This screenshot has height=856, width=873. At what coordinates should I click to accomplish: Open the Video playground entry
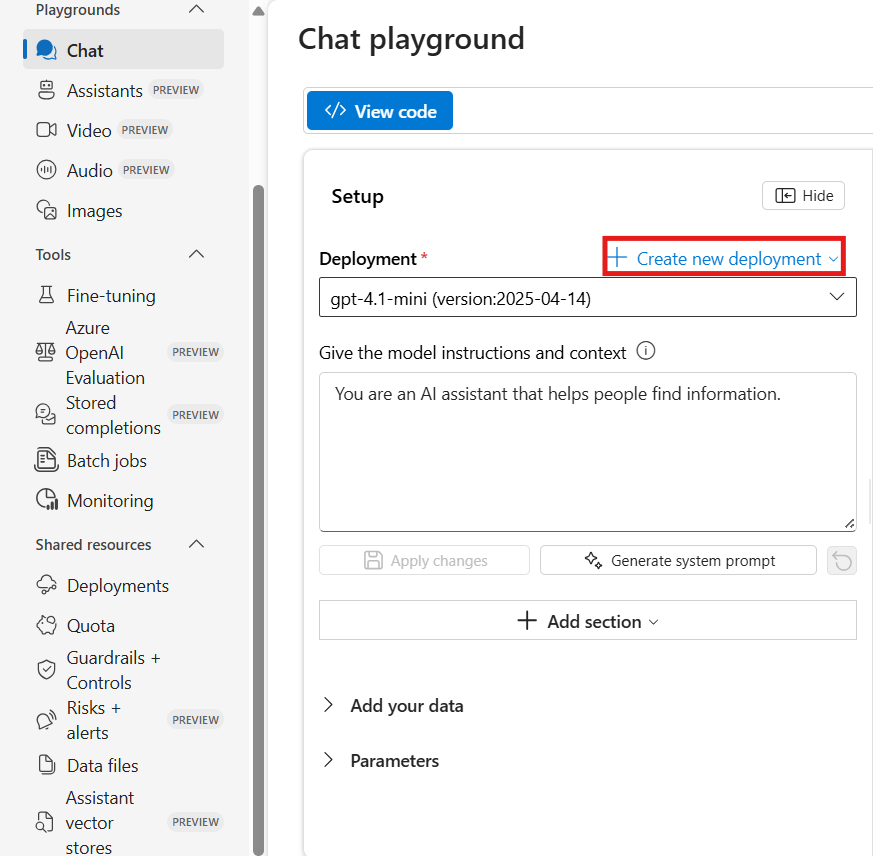(x=89, y=130)
